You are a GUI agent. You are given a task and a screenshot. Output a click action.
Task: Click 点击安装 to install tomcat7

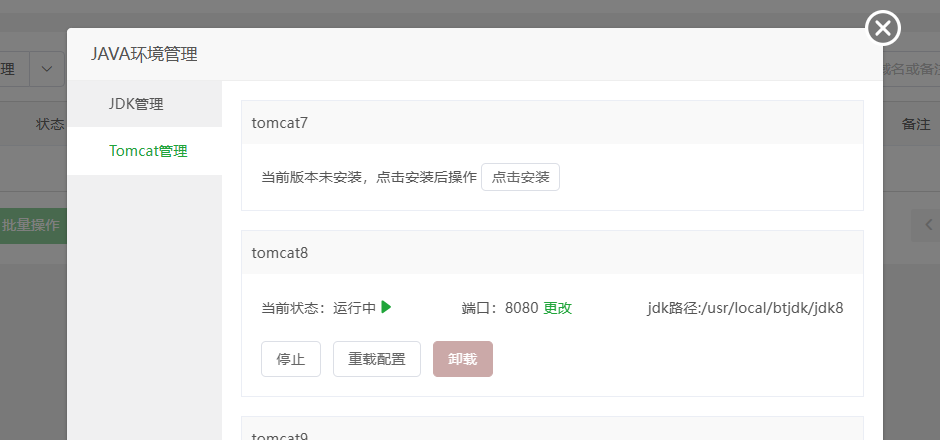point(520,177)
